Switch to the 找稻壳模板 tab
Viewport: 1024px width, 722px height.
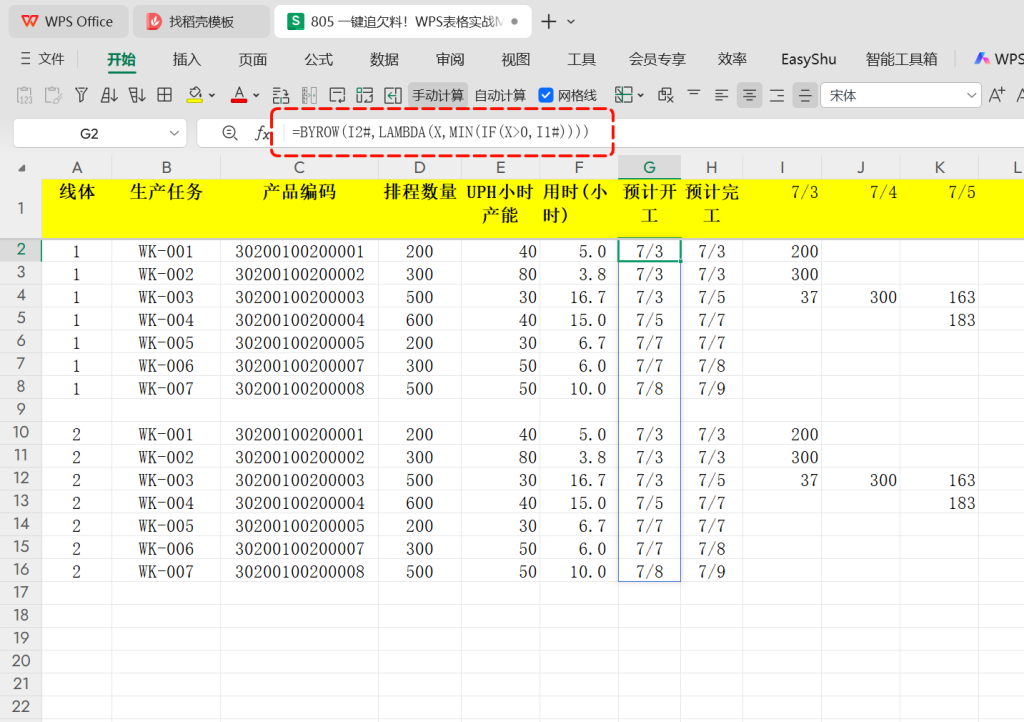tap(200, 22)
